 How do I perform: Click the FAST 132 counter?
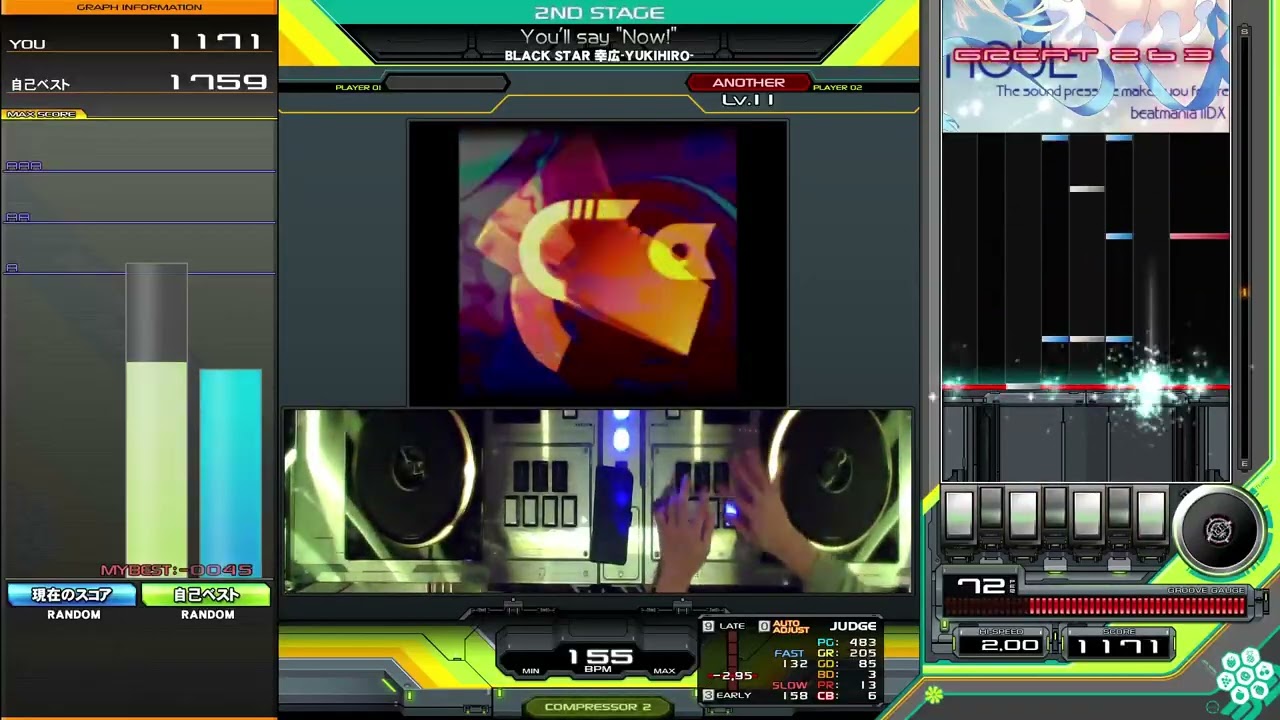click(x=791, y=659)
